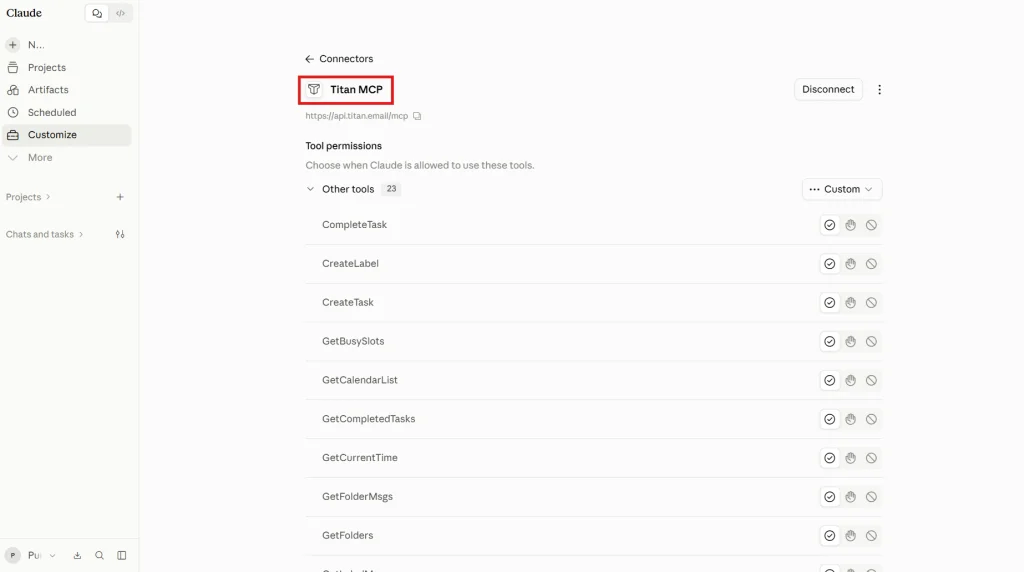Set GetCurrentTime to always allow
This screenshot has width=1024, height=572.
pos(829,458)
